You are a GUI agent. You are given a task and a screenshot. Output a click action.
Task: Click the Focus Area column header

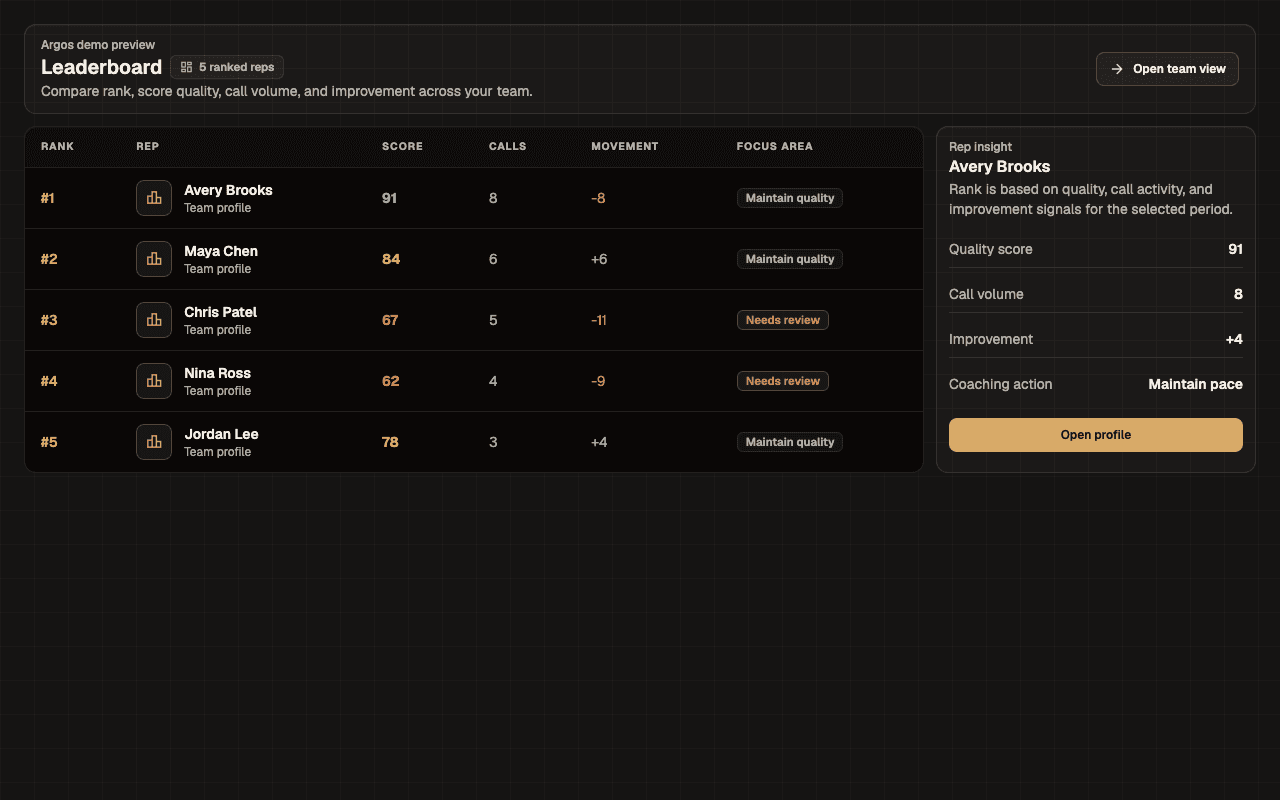point(774,146)
